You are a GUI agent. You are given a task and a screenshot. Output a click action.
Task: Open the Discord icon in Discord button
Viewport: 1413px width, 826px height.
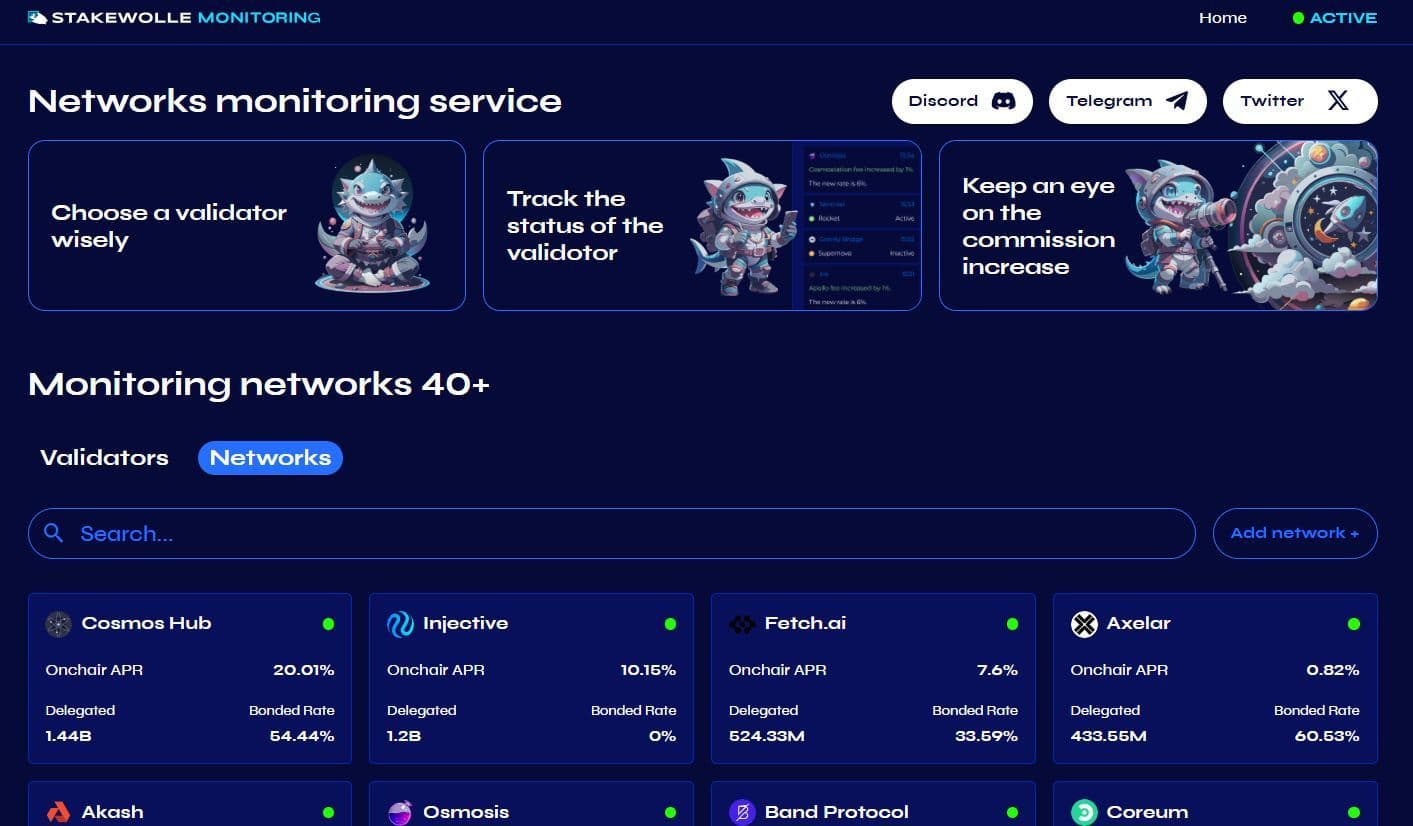(x=1003, y=101)
